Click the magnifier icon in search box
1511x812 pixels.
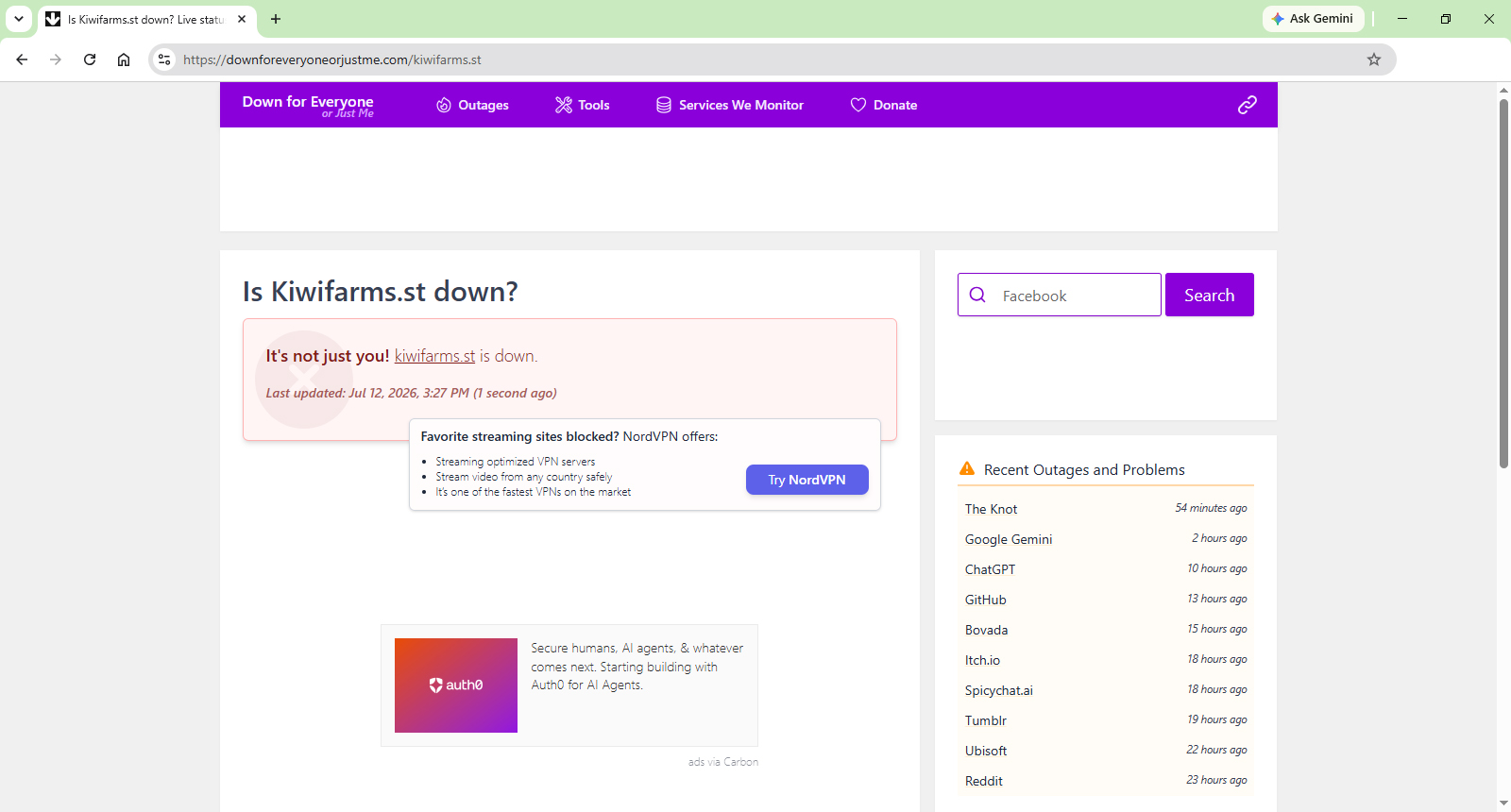click(x=978, y=295)
